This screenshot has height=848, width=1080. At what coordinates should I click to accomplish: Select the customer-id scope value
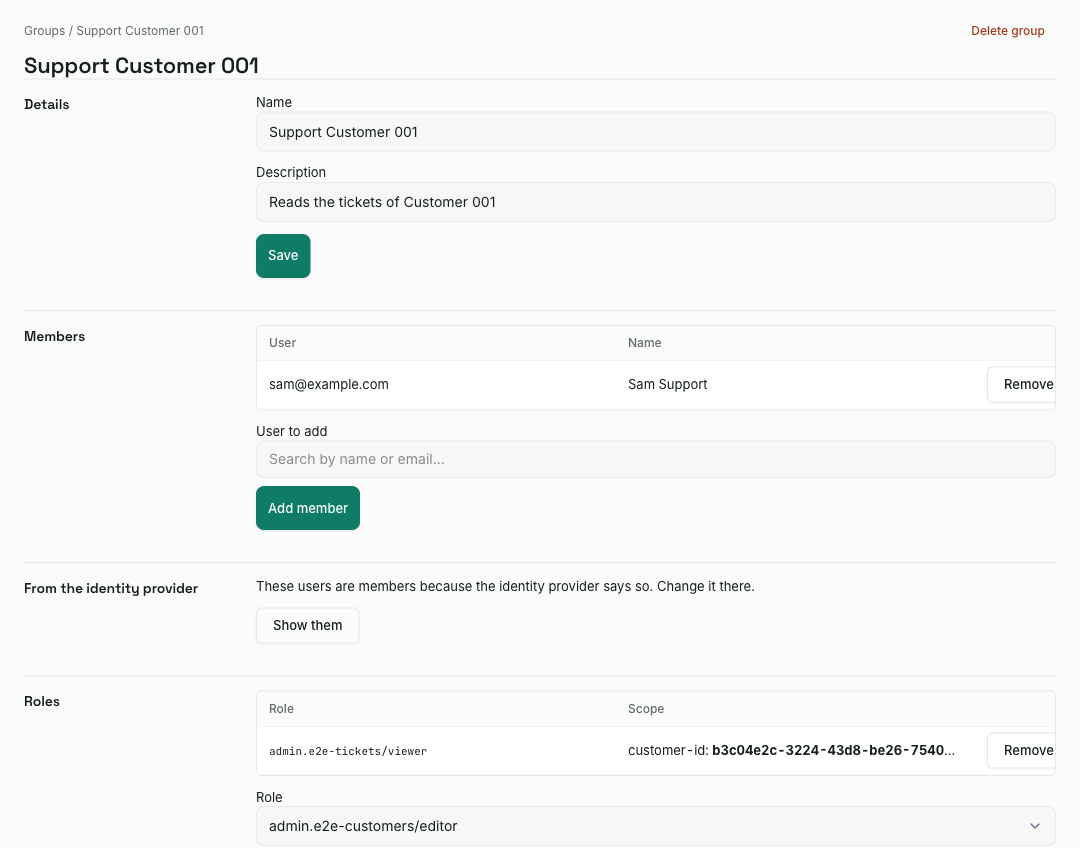pos(791,750)
